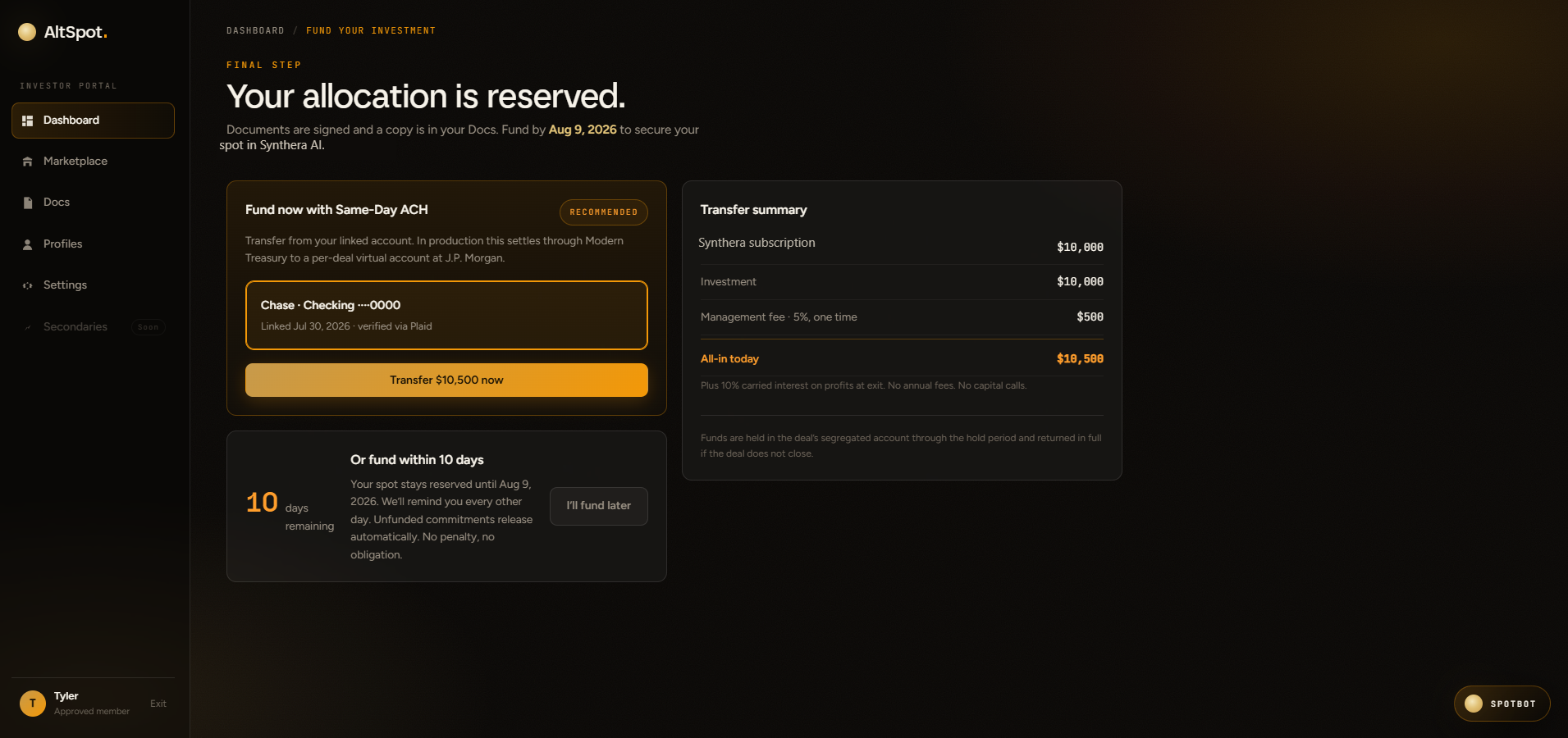Viewport: 1568px width, 738px height.
Task: Click the Marketplace storefront icon
Action: tap(27, 162)
